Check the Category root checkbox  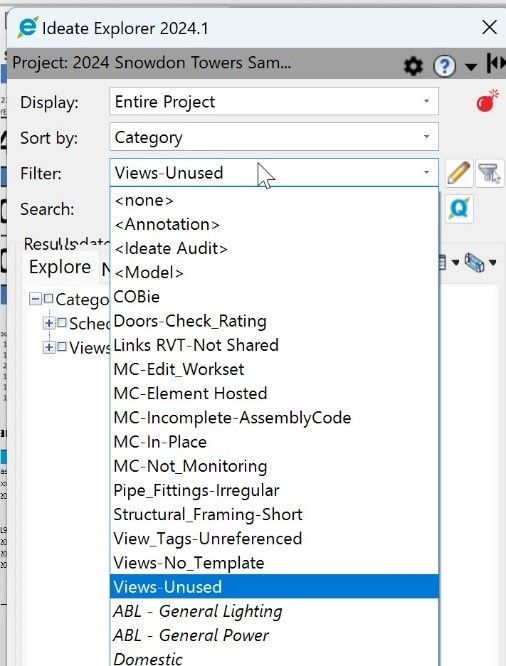[48, 299]
